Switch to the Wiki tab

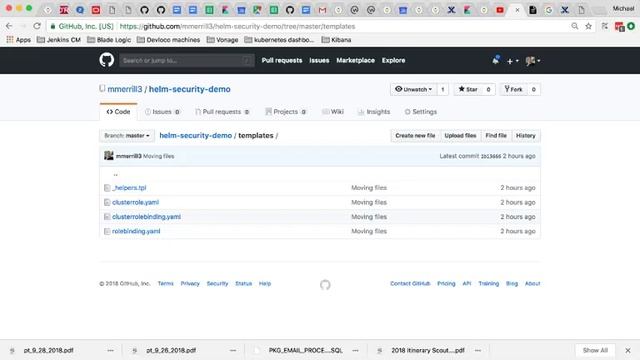tap(333, 112)
